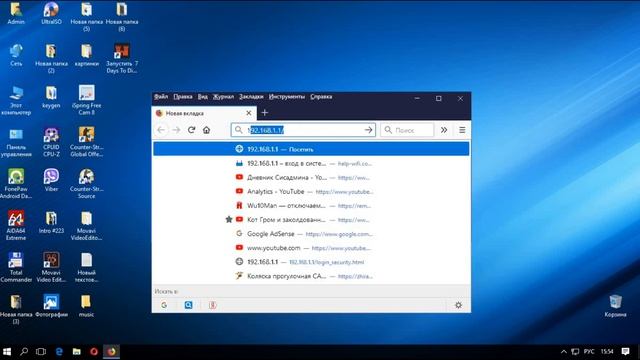Select the 192.168.1.1 — Посетить suggestion
Screen dimensions: 640x360
(311, 149)
